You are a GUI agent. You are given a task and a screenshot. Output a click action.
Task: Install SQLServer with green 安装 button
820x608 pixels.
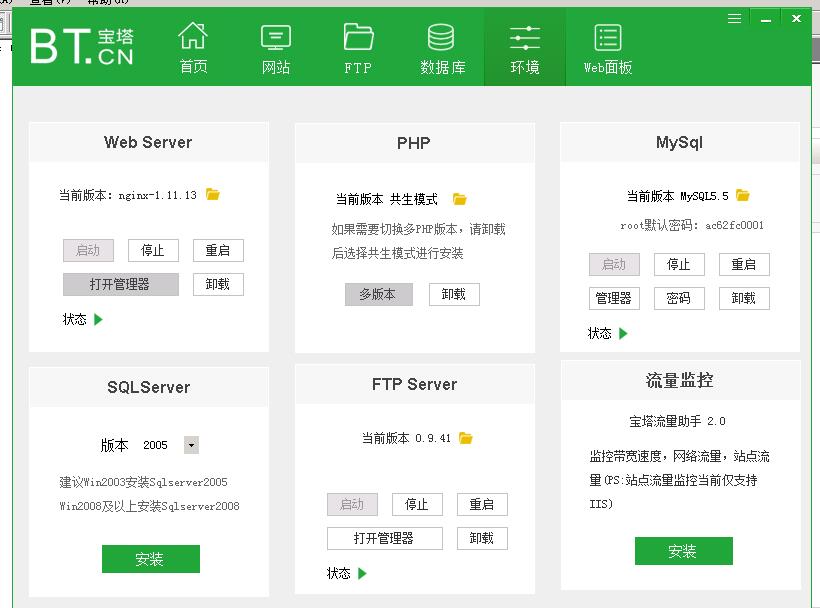click(x=151, y=559)
